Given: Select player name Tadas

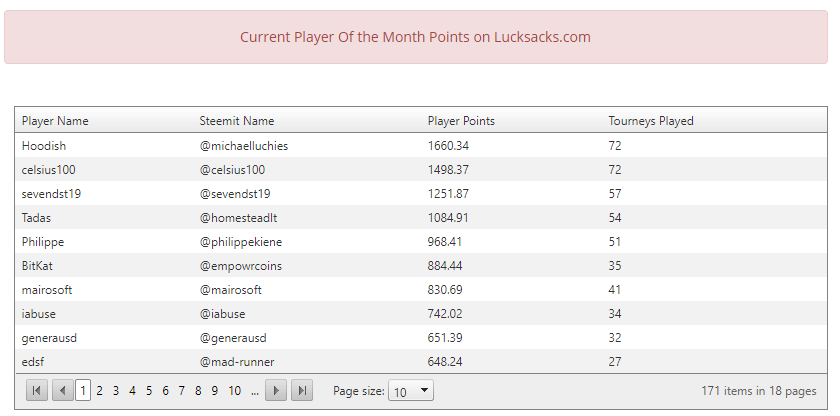Looking at the screenshot, I should (36, 218).
